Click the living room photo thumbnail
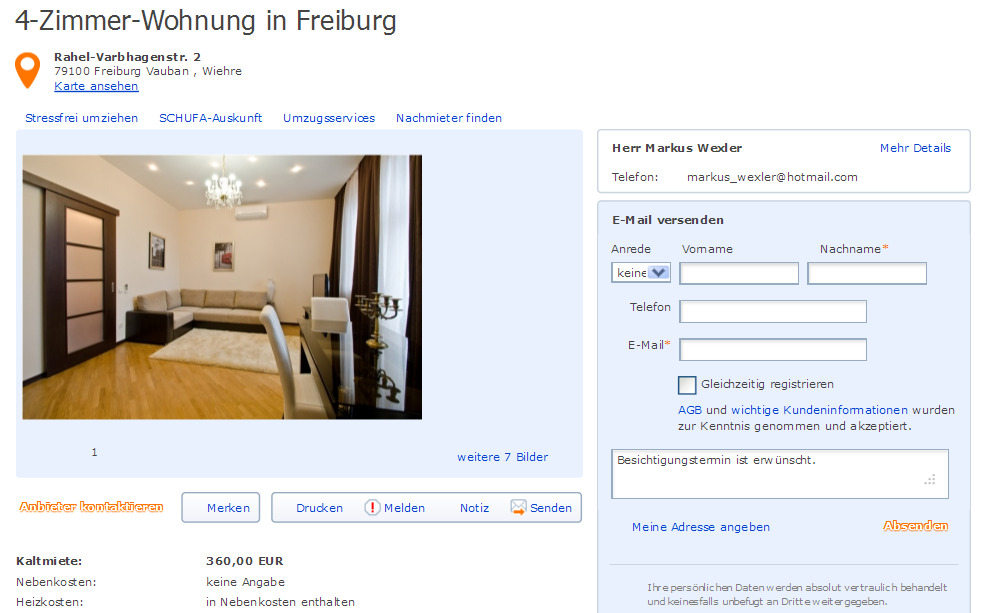 pos(222,287)
